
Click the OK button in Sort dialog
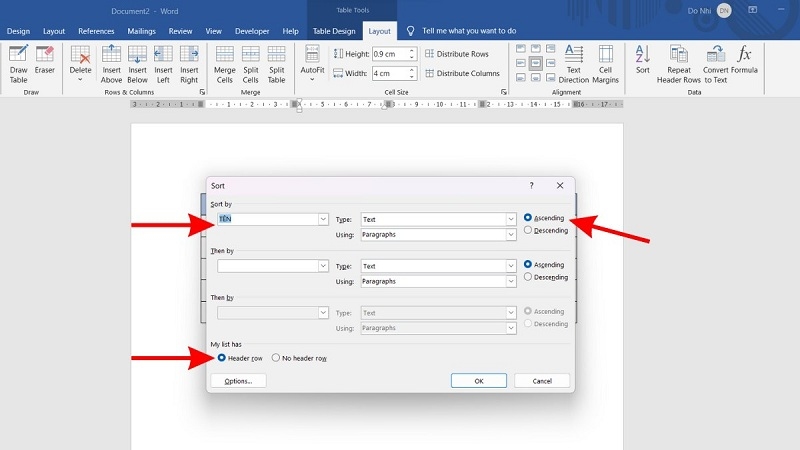(478, 381)
